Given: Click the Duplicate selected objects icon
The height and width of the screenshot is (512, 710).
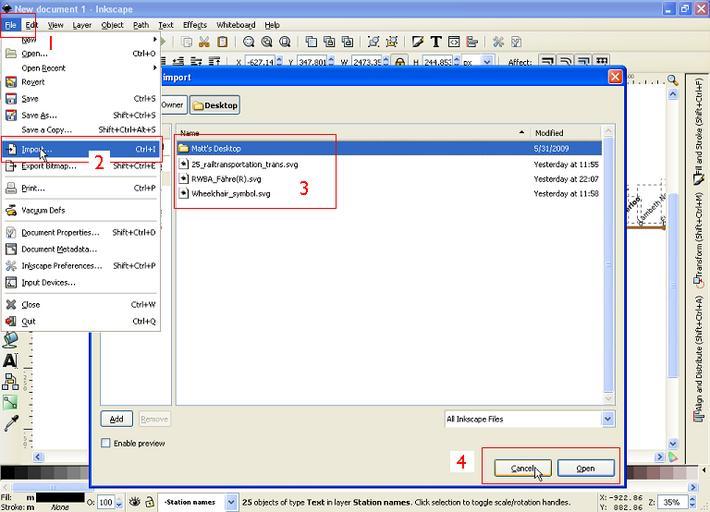Looking at the screenshot, I should 311,42.
